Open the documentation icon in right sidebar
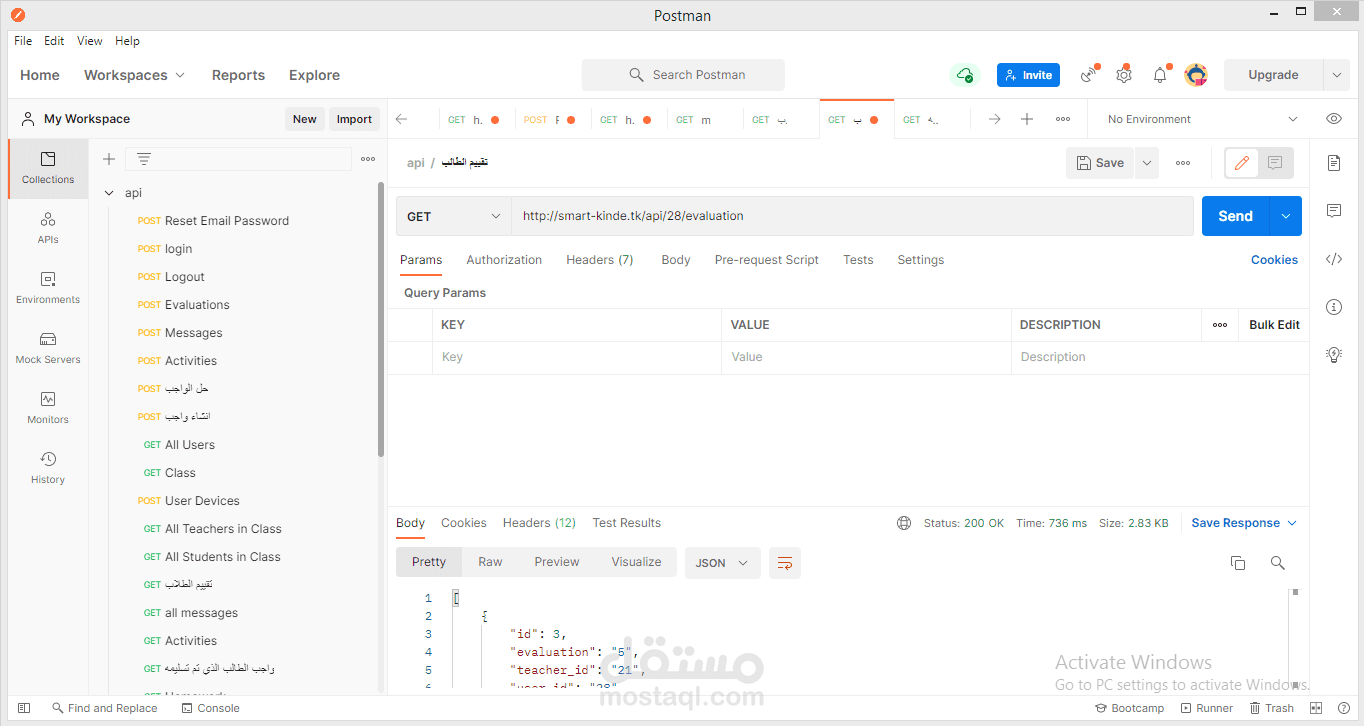Viewport: 1364px width, 726px height. point(1334,163)
